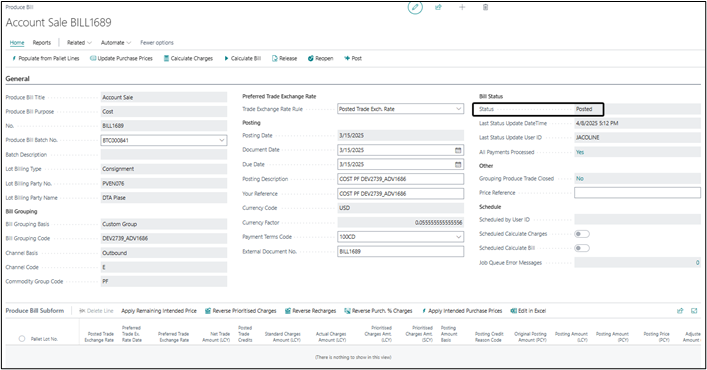This screenshot has width=707, height=370.
Task: Click the Status value Posted
Action: click(584, 109)
